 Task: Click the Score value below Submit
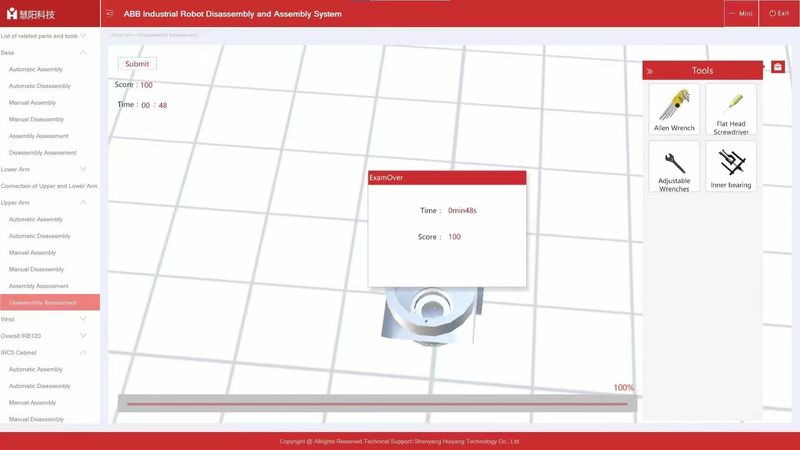tap(146, 85)
